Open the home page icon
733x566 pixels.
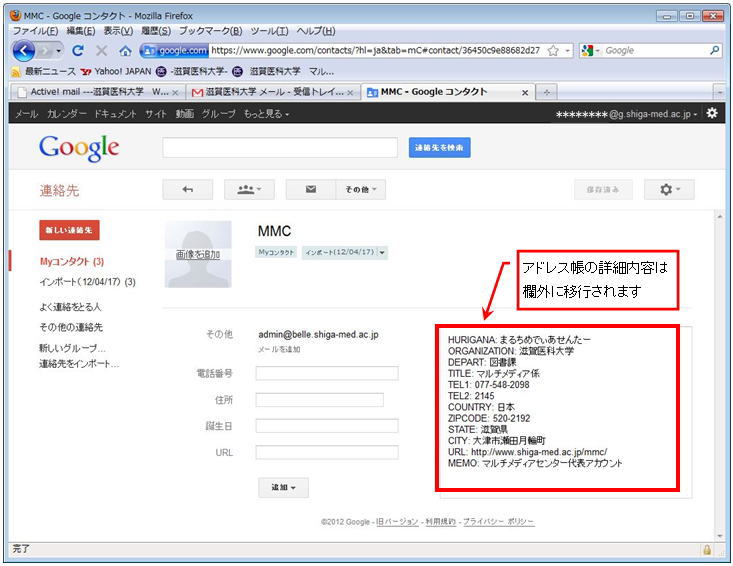point(125,50)
